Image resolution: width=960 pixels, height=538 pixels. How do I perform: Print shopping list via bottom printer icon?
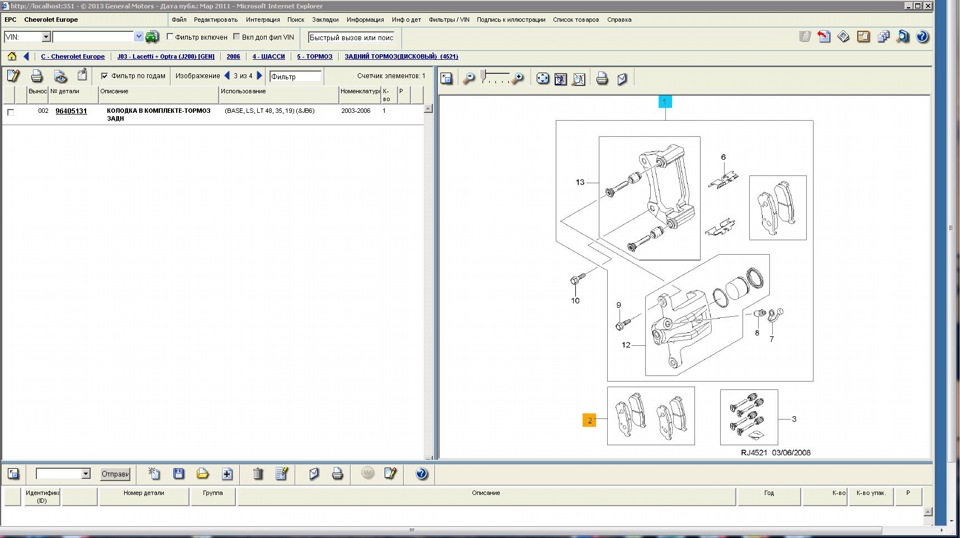tap(337, 474)
